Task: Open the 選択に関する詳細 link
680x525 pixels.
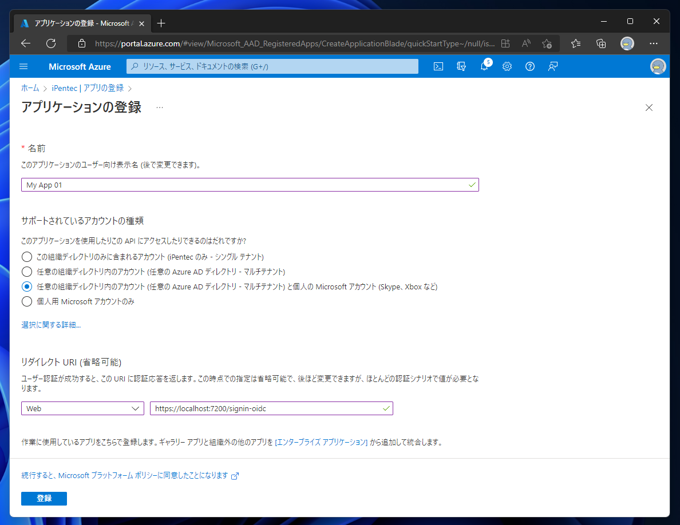Action: pyautogui.click(x=51, y=325)
